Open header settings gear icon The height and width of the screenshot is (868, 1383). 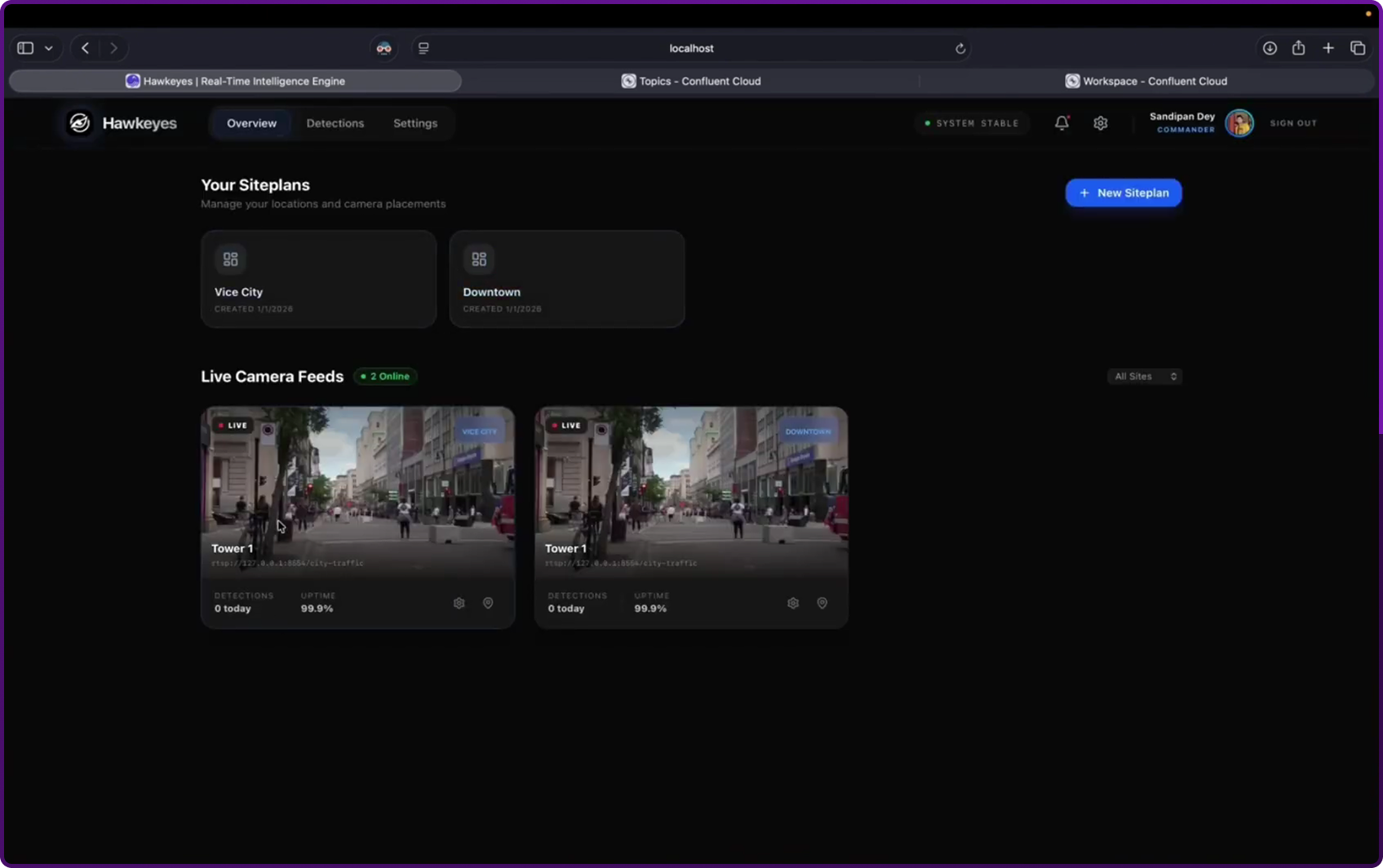click(x=1101, y=123)
